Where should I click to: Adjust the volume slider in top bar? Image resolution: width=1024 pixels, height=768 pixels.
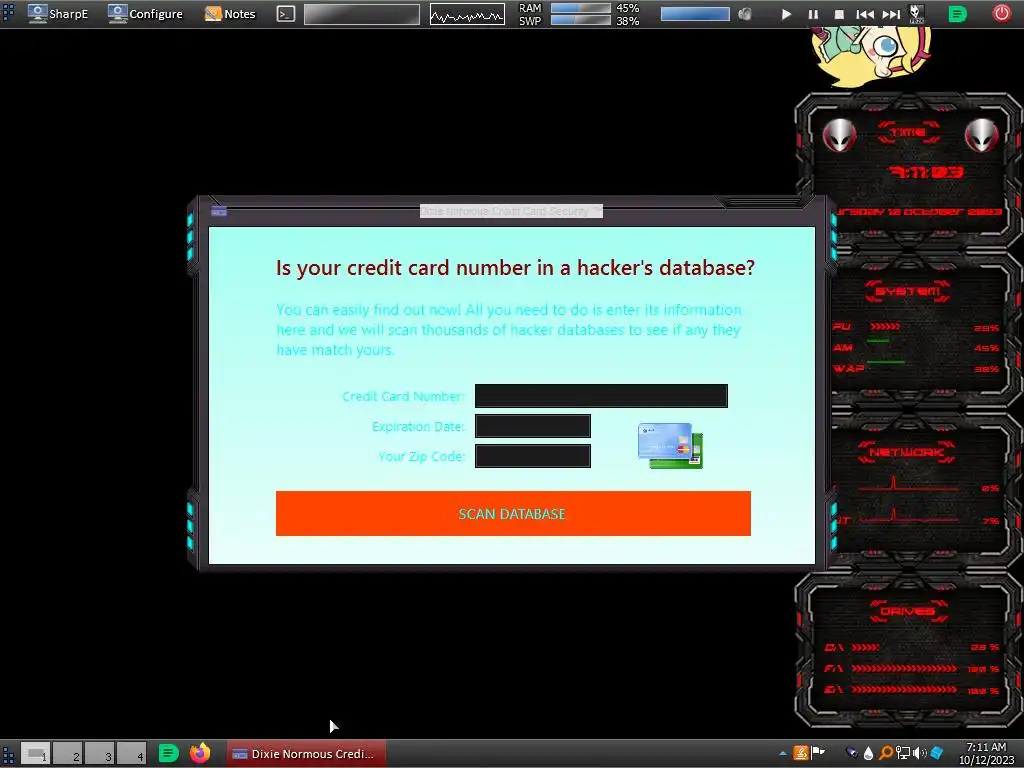(695, 14)
